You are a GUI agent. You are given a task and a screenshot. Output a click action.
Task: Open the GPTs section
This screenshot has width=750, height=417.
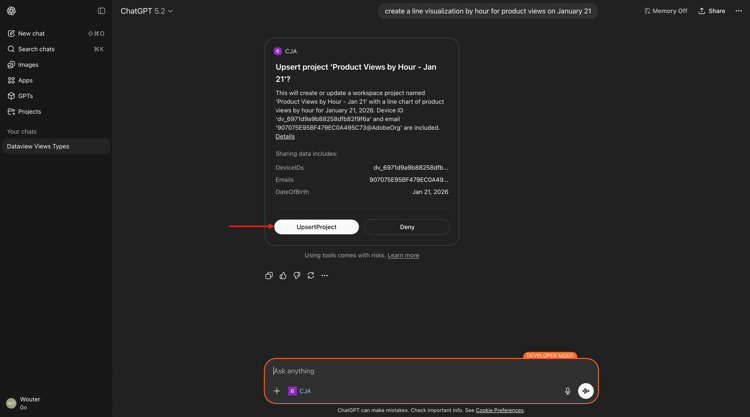click(56, 96)
